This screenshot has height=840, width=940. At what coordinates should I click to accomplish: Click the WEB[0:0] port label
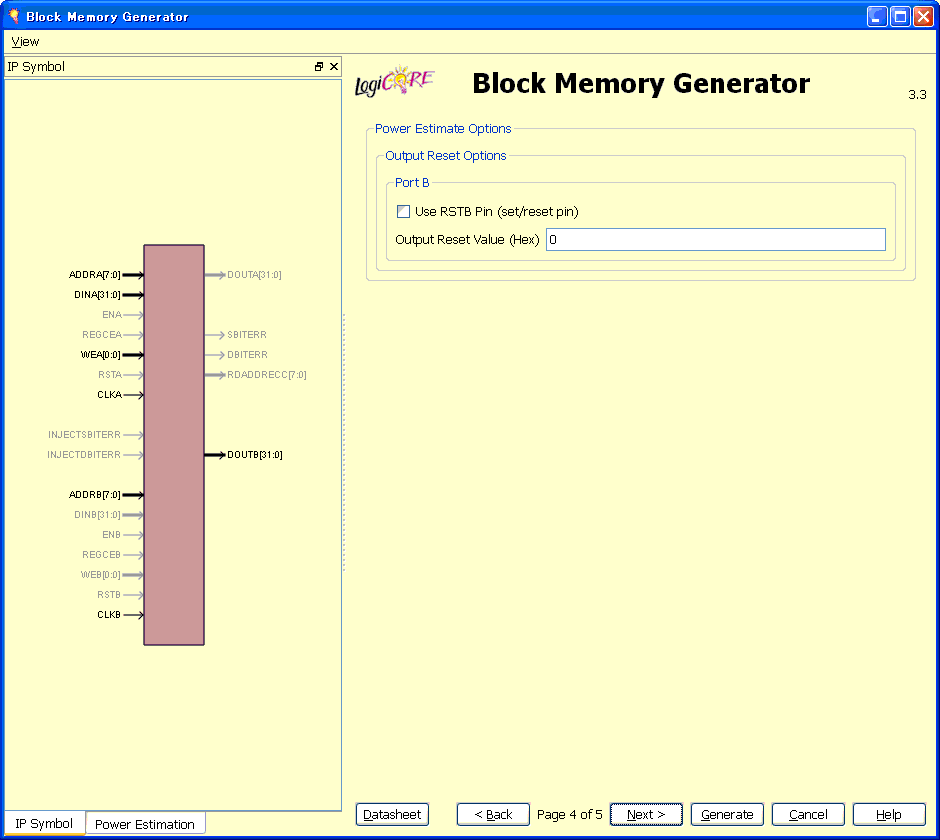101,575
